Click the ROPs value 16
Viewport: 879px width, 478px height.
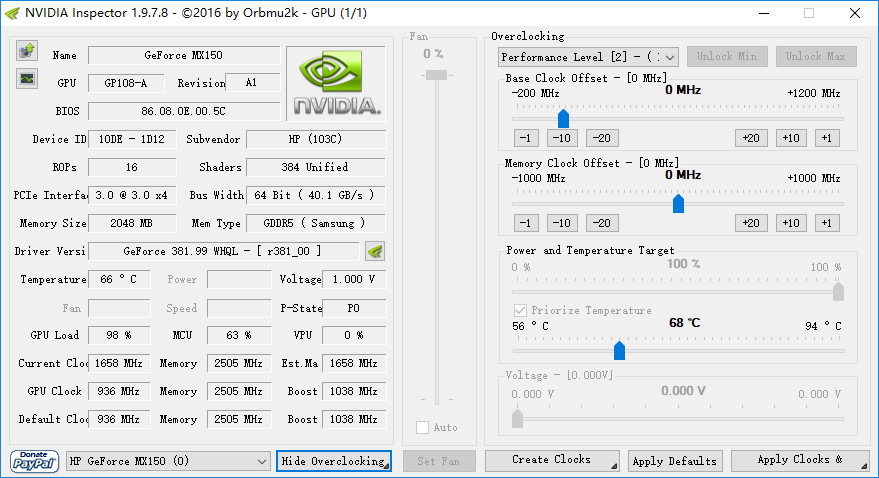coord(132,167)
